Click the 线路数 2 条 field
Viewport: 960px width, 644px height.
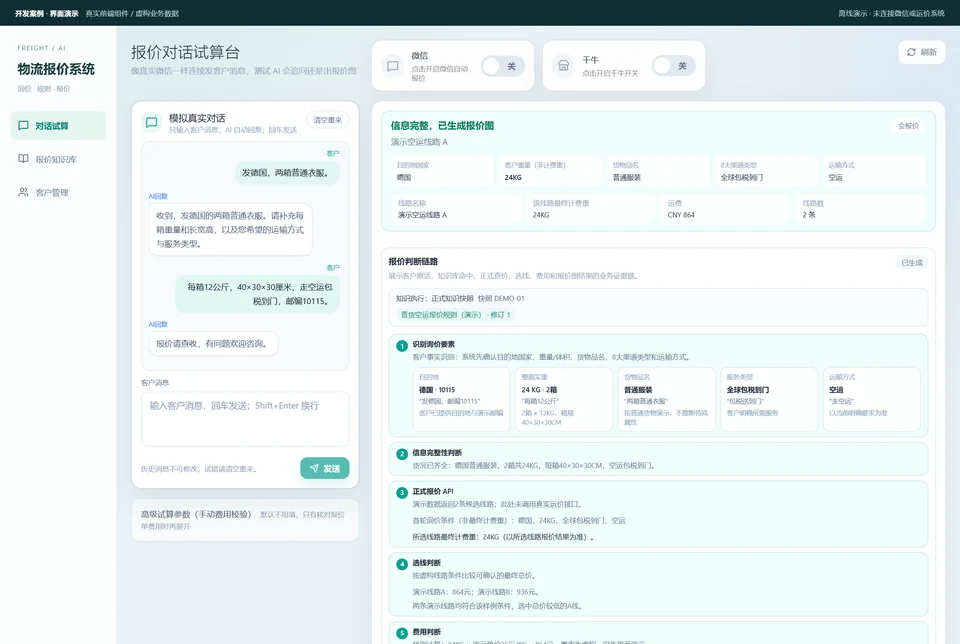(x=861, y=209)
